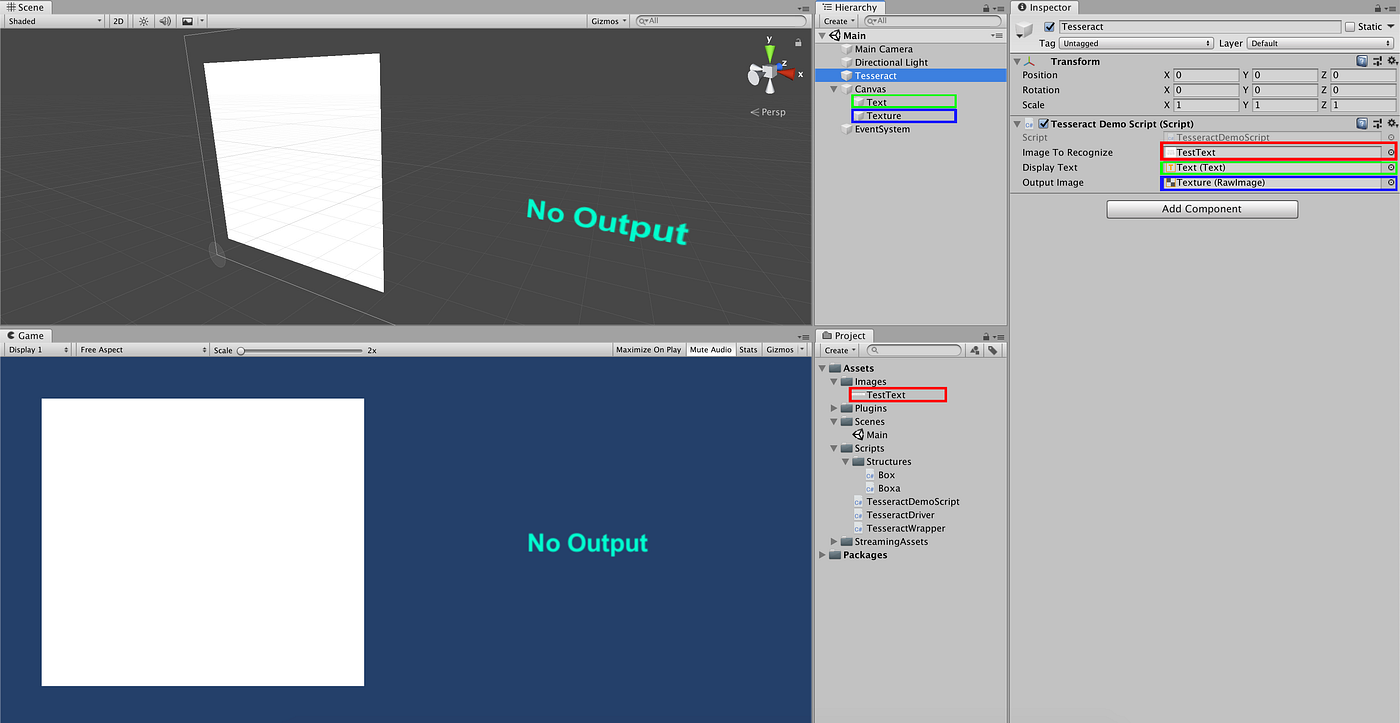Screen dimensions: 1400x723
Task: Switch to the Project tab
Action: click(847, 335)
